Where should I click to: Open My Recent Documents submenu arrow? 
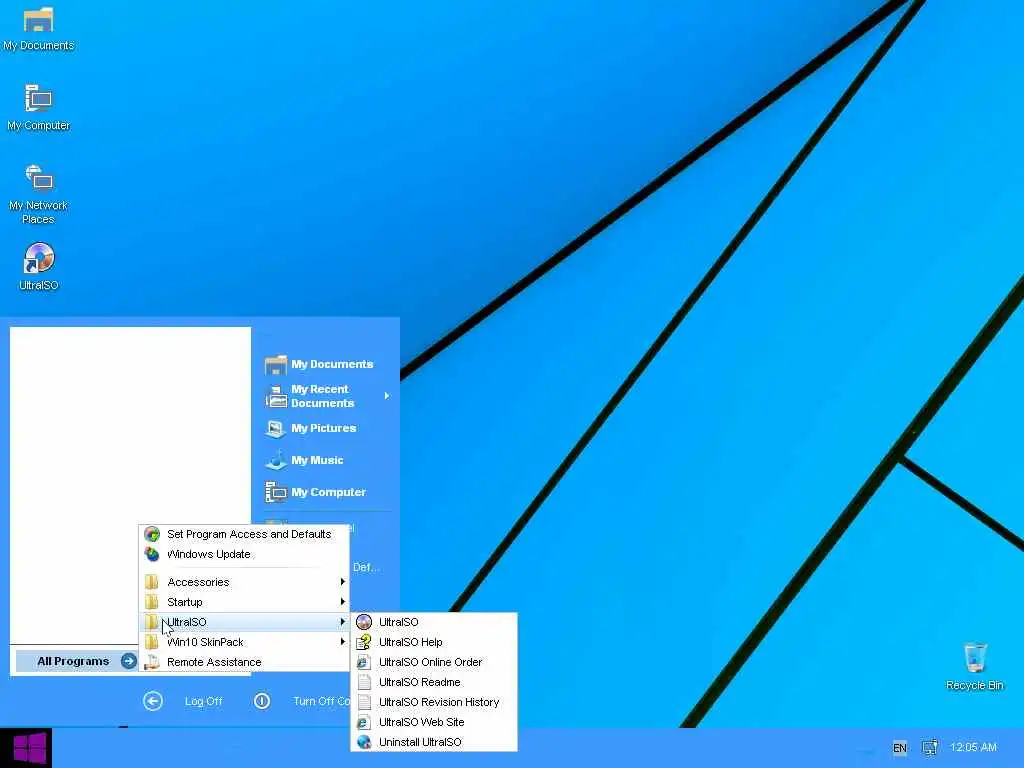pyautogui.click(x=387, y=396)
